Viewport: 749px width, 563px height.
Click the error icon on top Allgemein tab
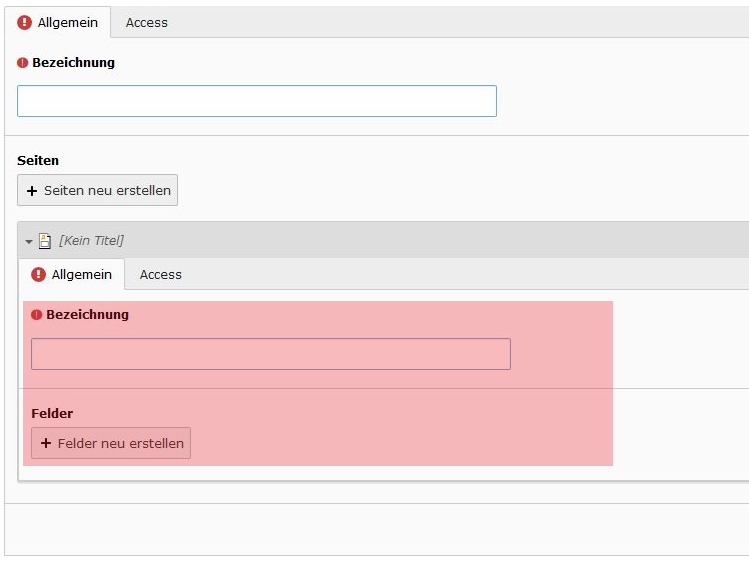pyautogui.click(x=25, y=22)
